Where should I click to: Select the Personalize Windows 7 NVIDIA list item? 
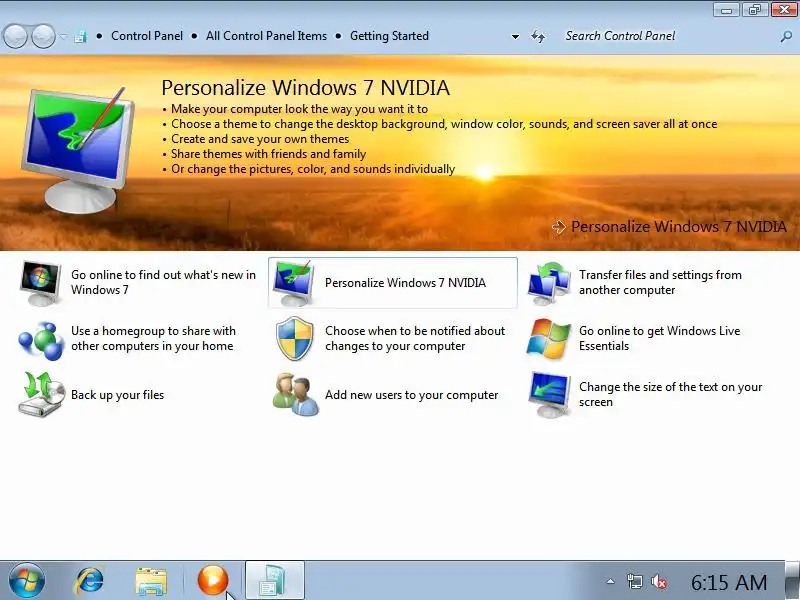pyautogui.click(x=393, y=283)
